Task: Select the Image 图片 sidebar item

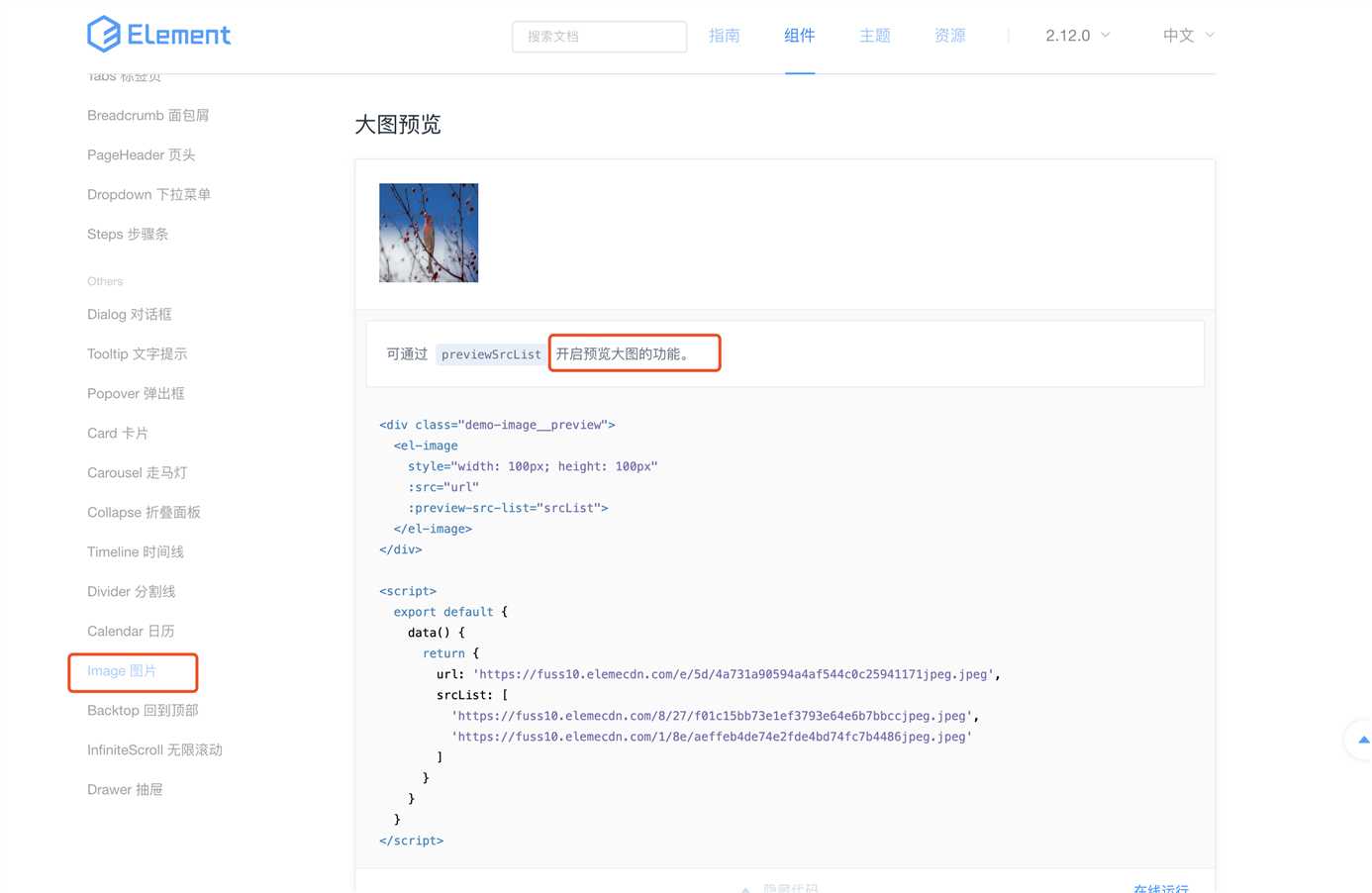Action: tap(122, 670)
